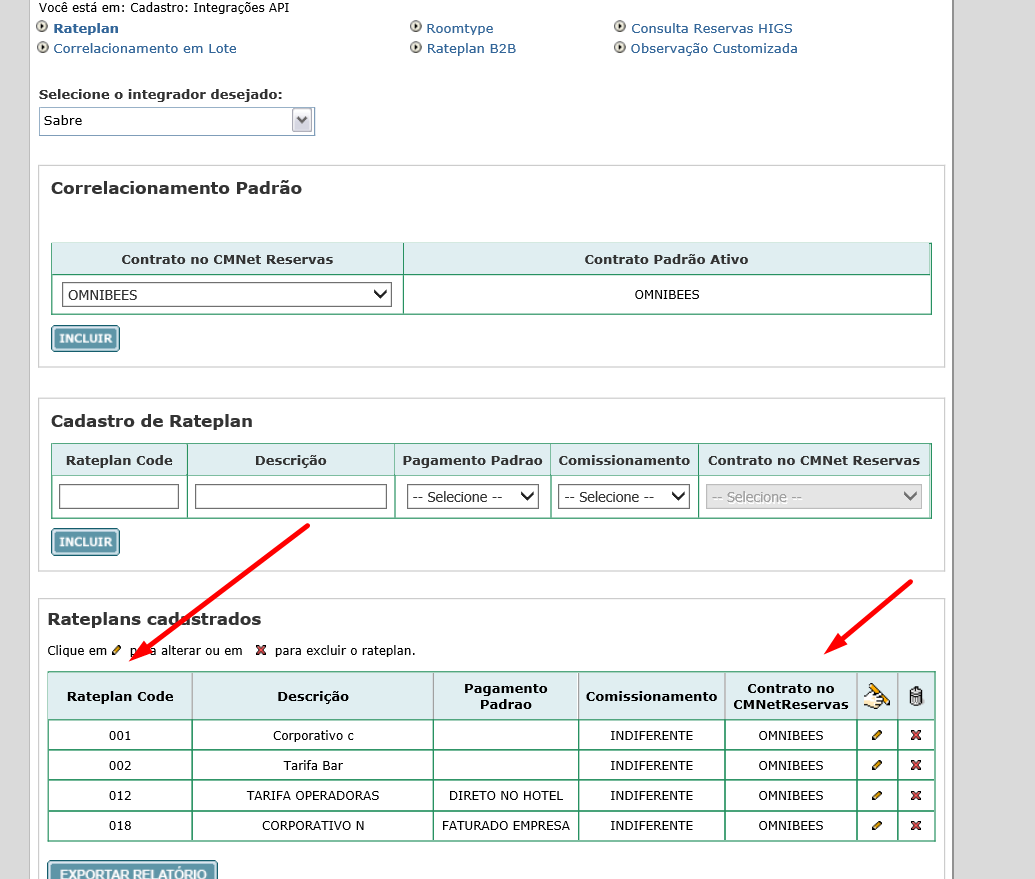
Task: Open the Comissionamento Selecione dropdown
Action: point(624,496)
